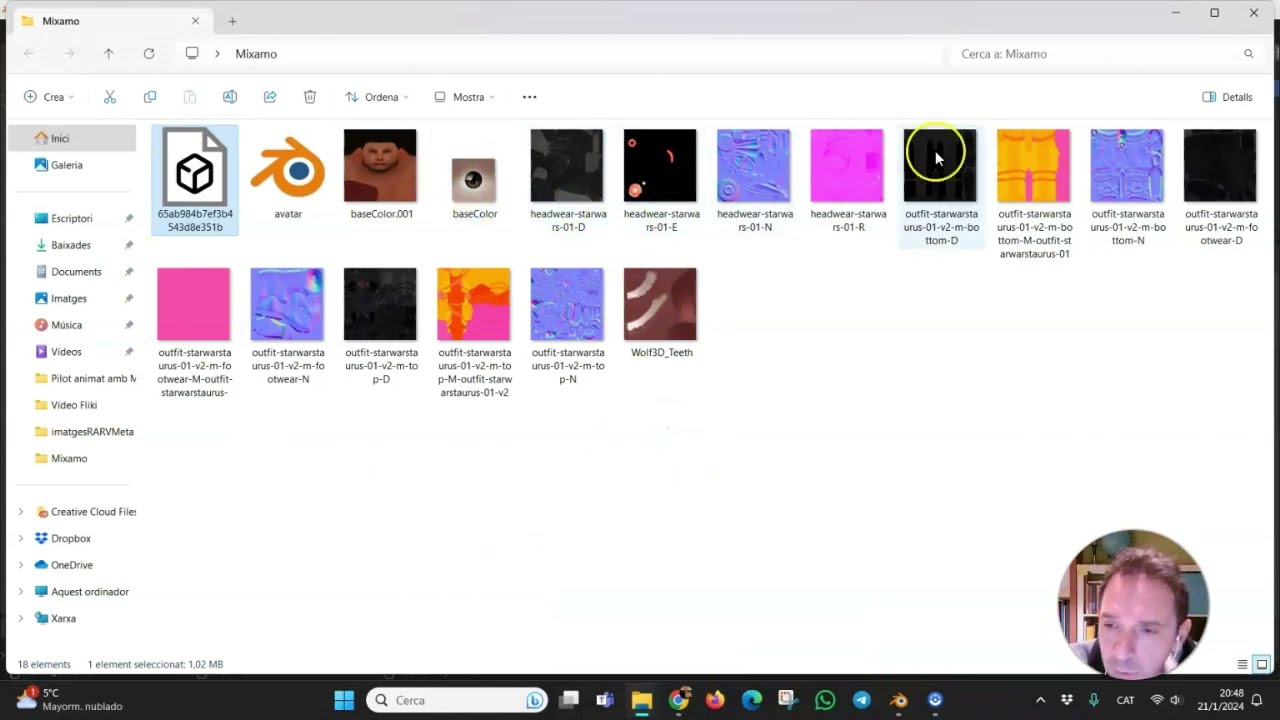
Task: Open Task View on taskbar
Action: 569,700
